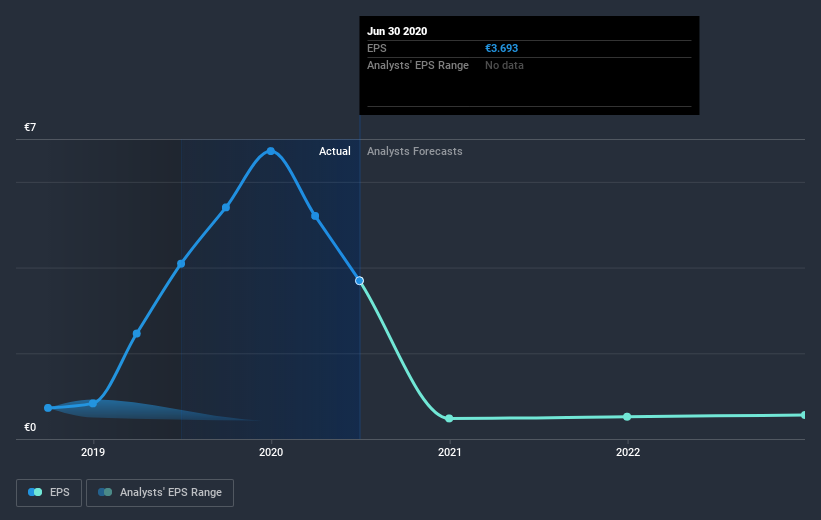Select the 2022 forecast data point
The width and height of the screenshot is (821, 520).
(627, 417)
